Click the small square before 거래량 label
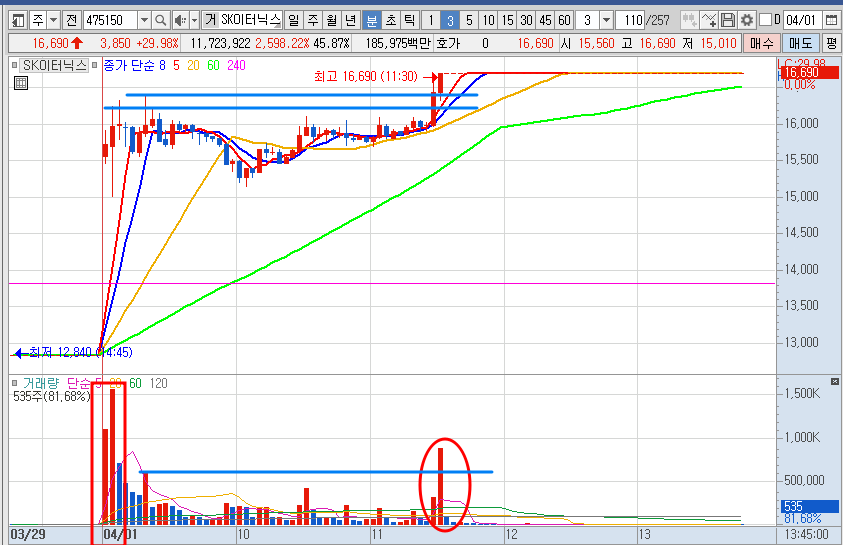This screenshot has width=843, height=545. click(x=15, y=383)
